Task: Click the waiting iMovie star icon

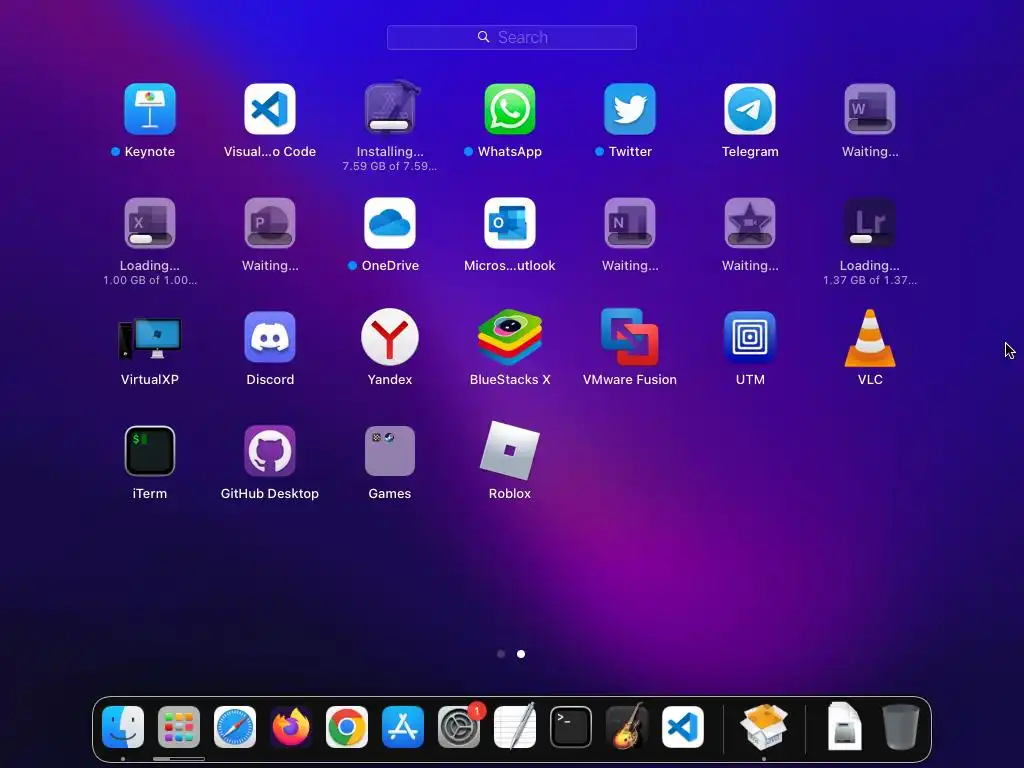Action: pyautogui.click(x=750, y=223)
